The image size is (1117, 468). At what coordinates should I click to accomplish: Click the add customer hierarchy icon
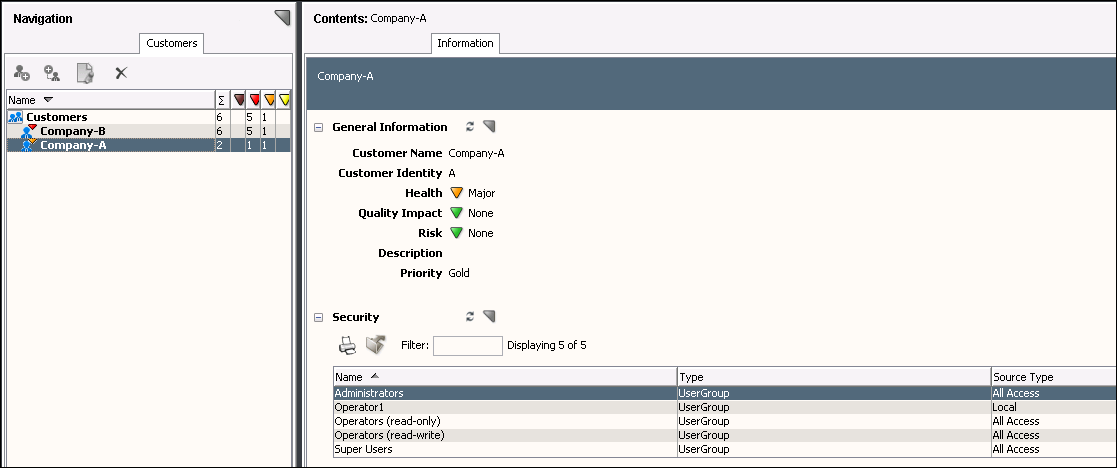click(52, 73)
